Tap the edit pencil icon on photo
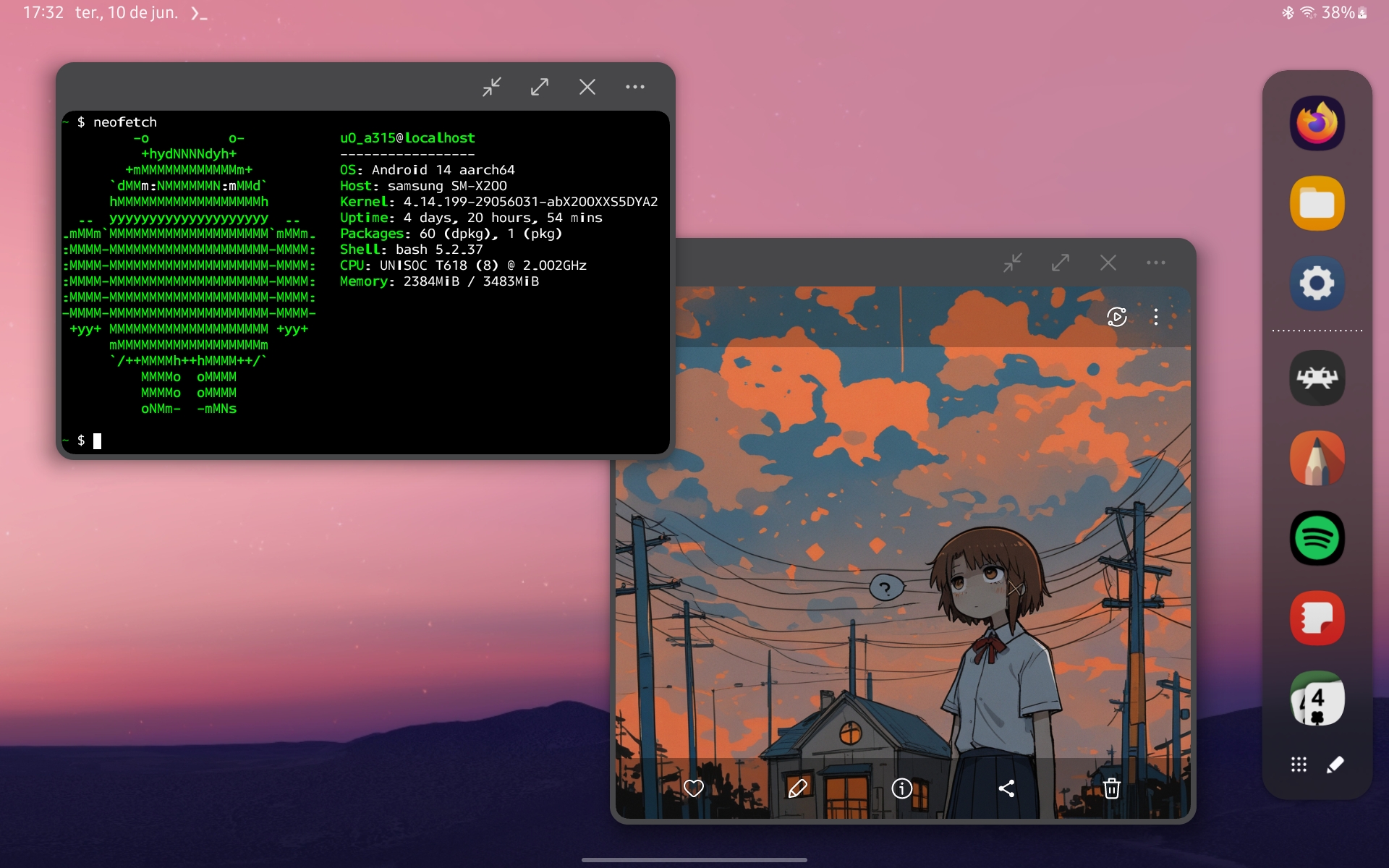Image resolution: width=1389 pixels, height=868 pixels. (x=797, y=788)
